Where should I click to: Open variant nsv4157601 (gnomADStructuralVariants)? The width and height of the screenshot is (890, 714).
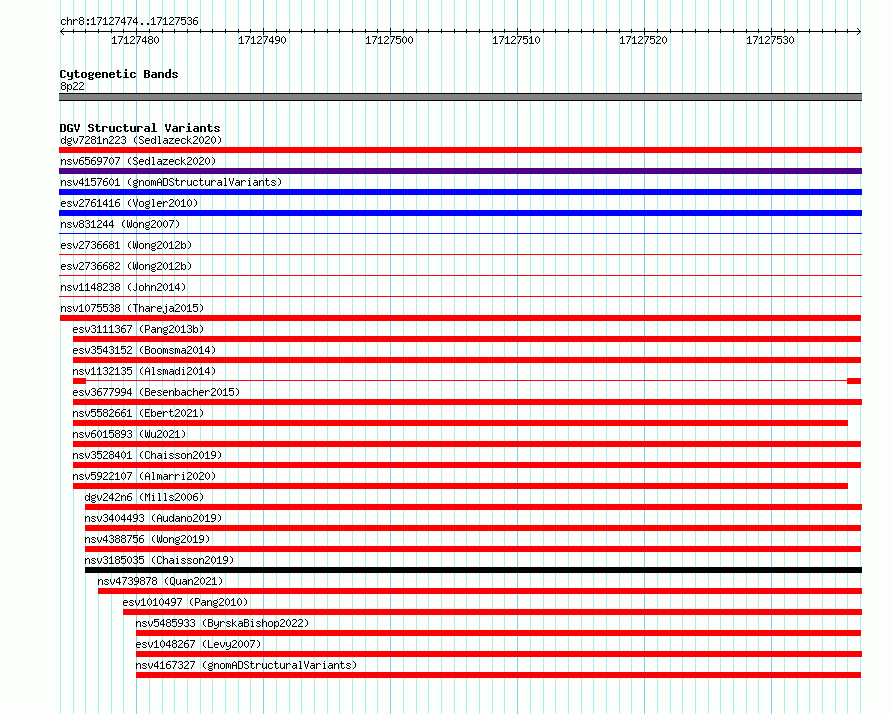click(x=171, y=182)
